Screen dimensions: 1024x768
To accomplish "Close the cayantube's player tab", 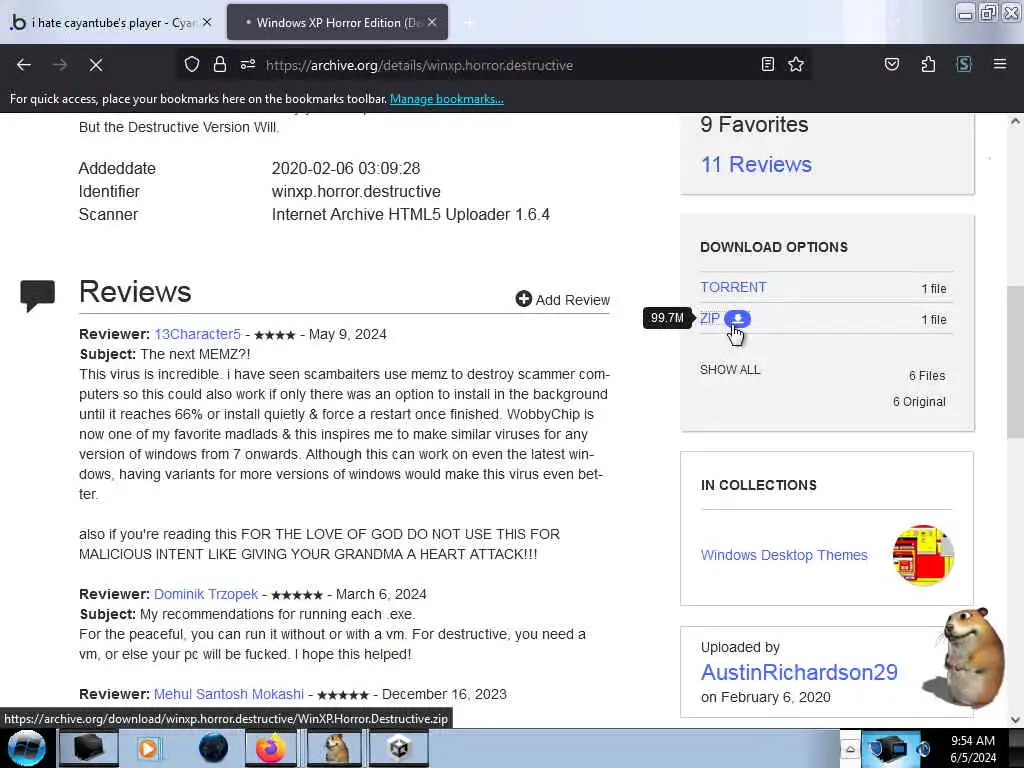I will tap(207, 22).
